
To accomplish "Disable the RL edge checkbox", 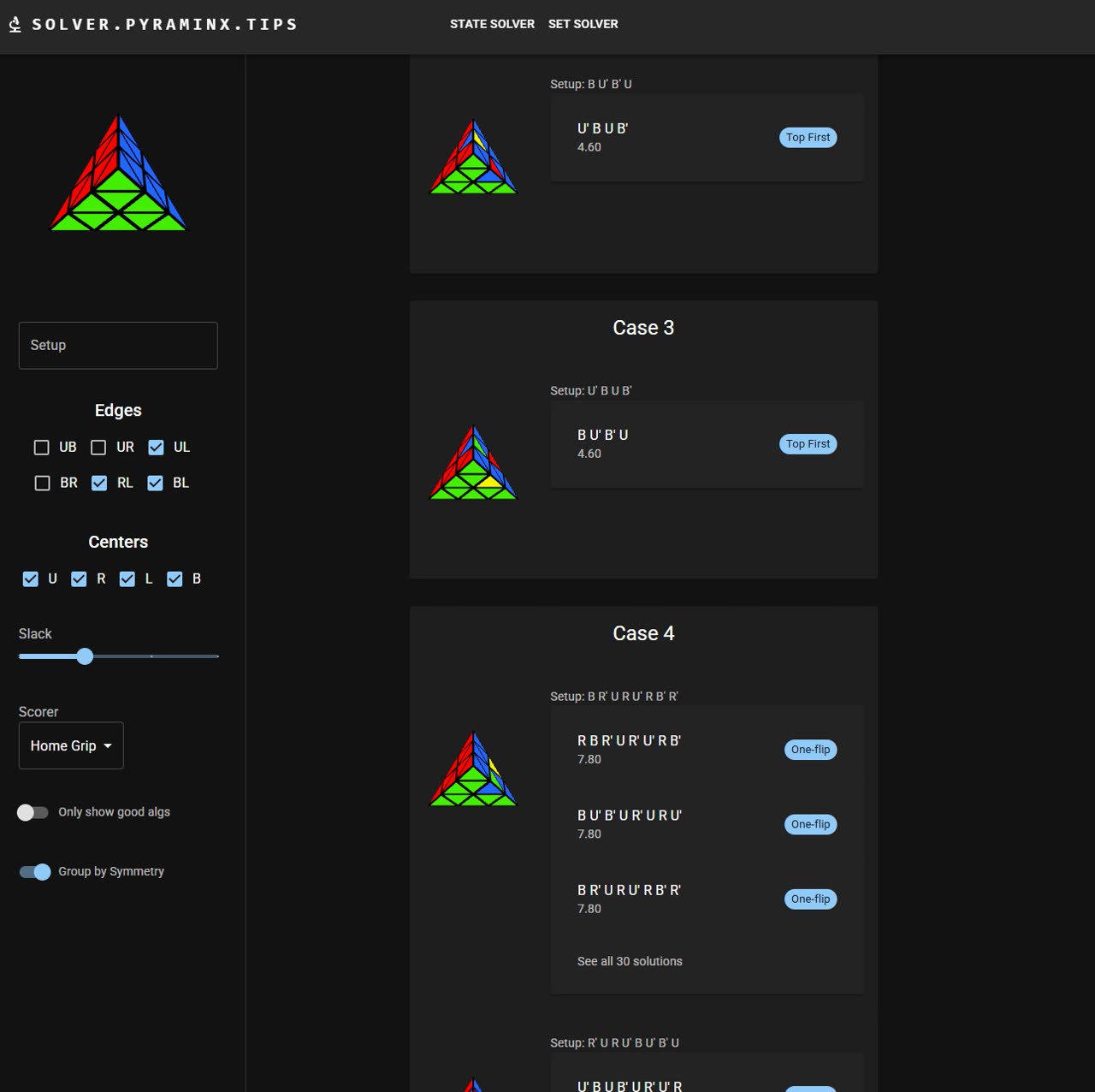I will [98, 483].
